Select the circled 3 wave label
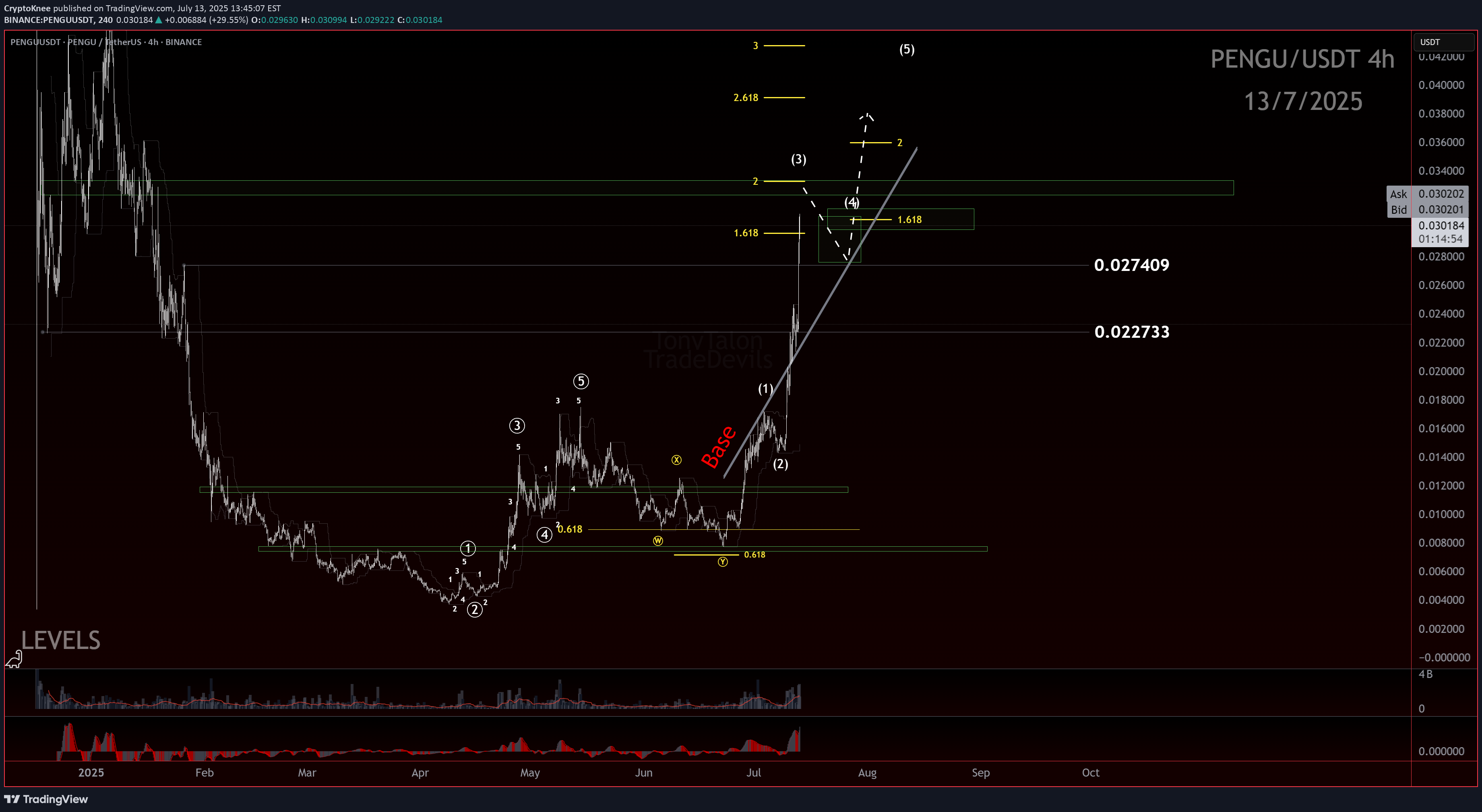 click(517, 426)
